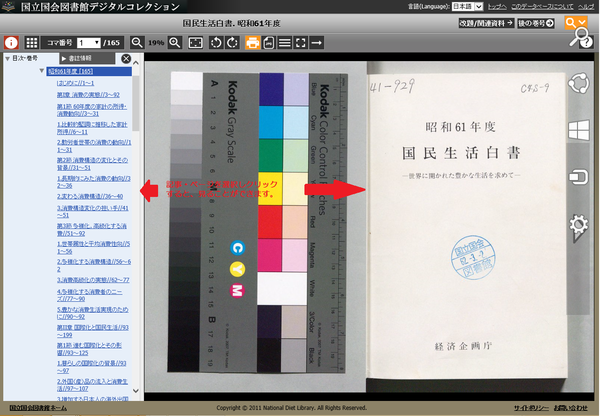The image size is (600, 416).
Task: Open the bibliographic info icon
Action: pyautogui.click(x=11, y=42)
